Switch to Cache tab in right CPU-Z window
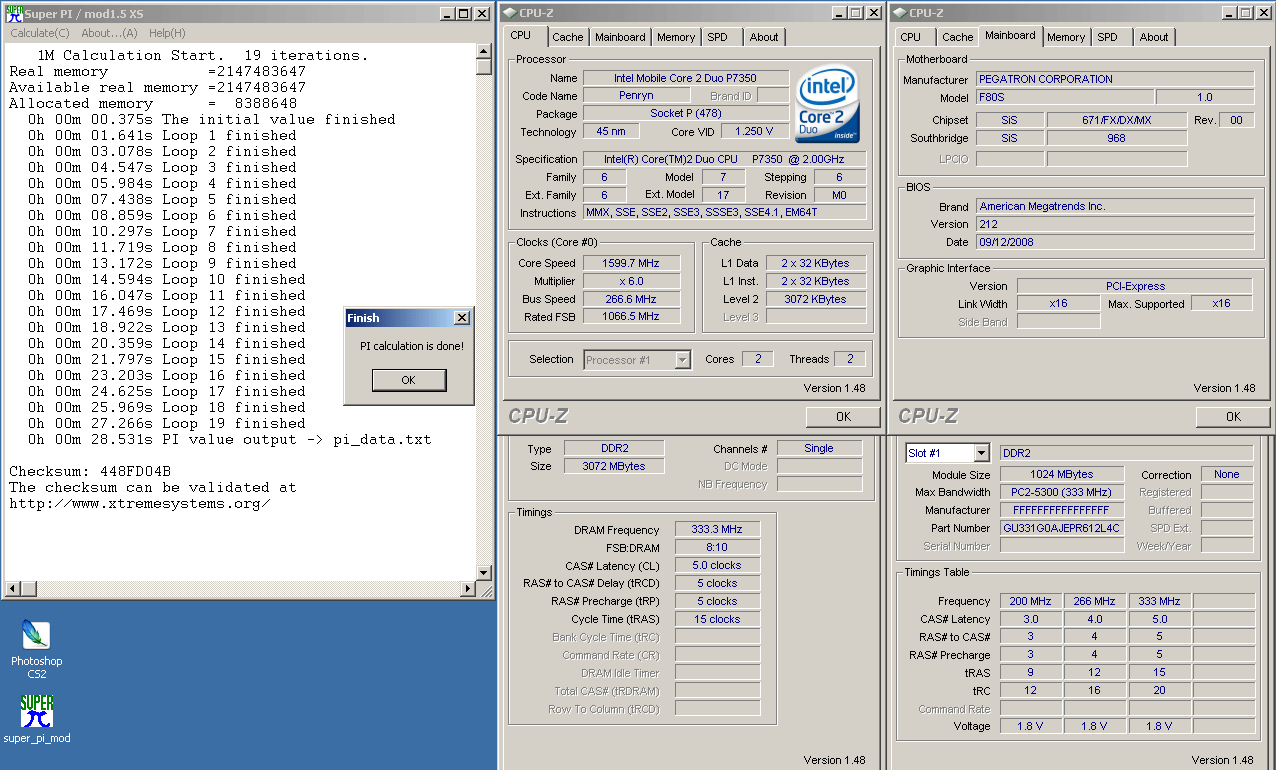 958,37
